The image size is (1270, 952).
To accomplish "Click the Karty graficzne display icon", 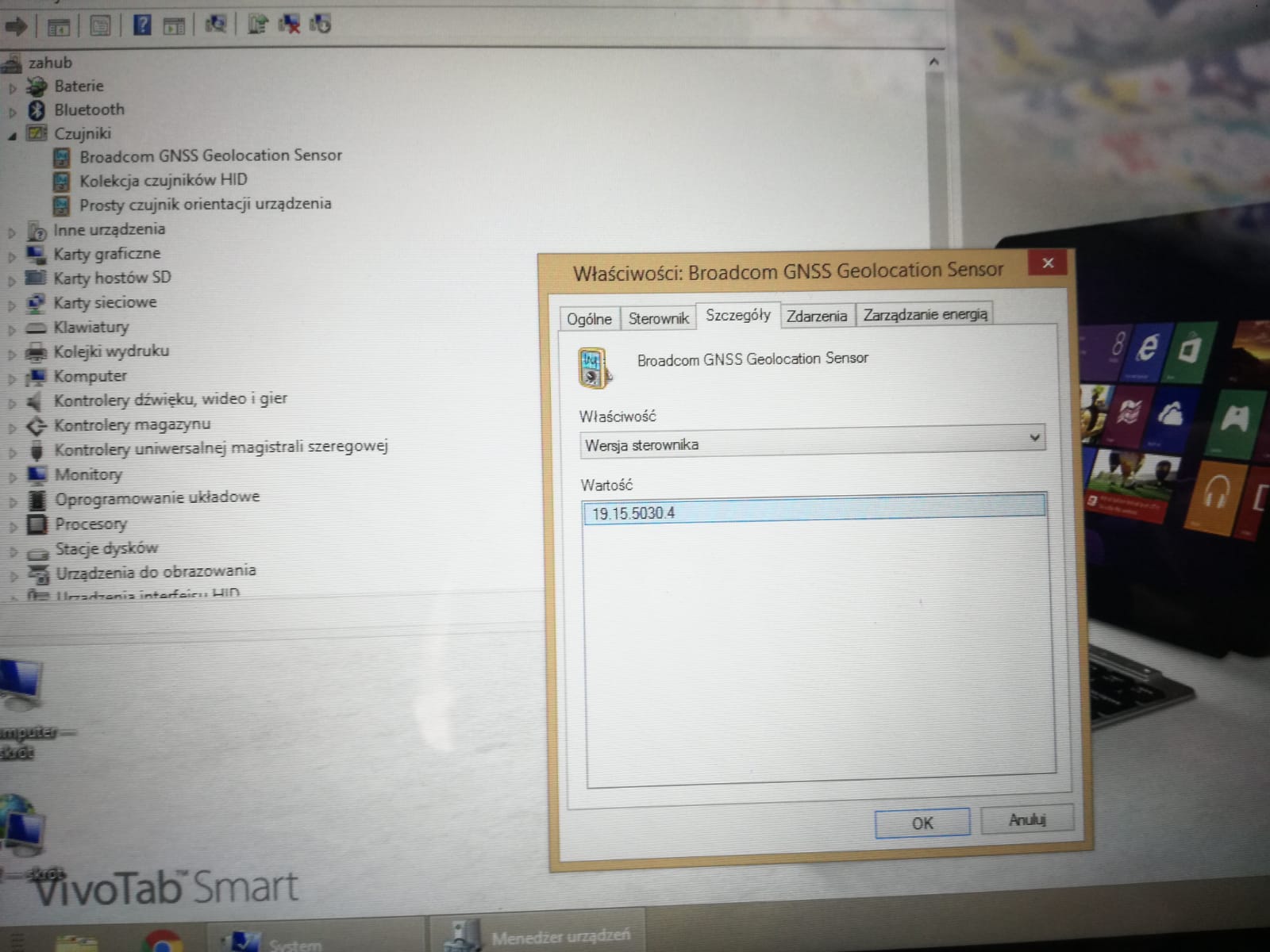I will pyautogui.click(x=36, y=255).
